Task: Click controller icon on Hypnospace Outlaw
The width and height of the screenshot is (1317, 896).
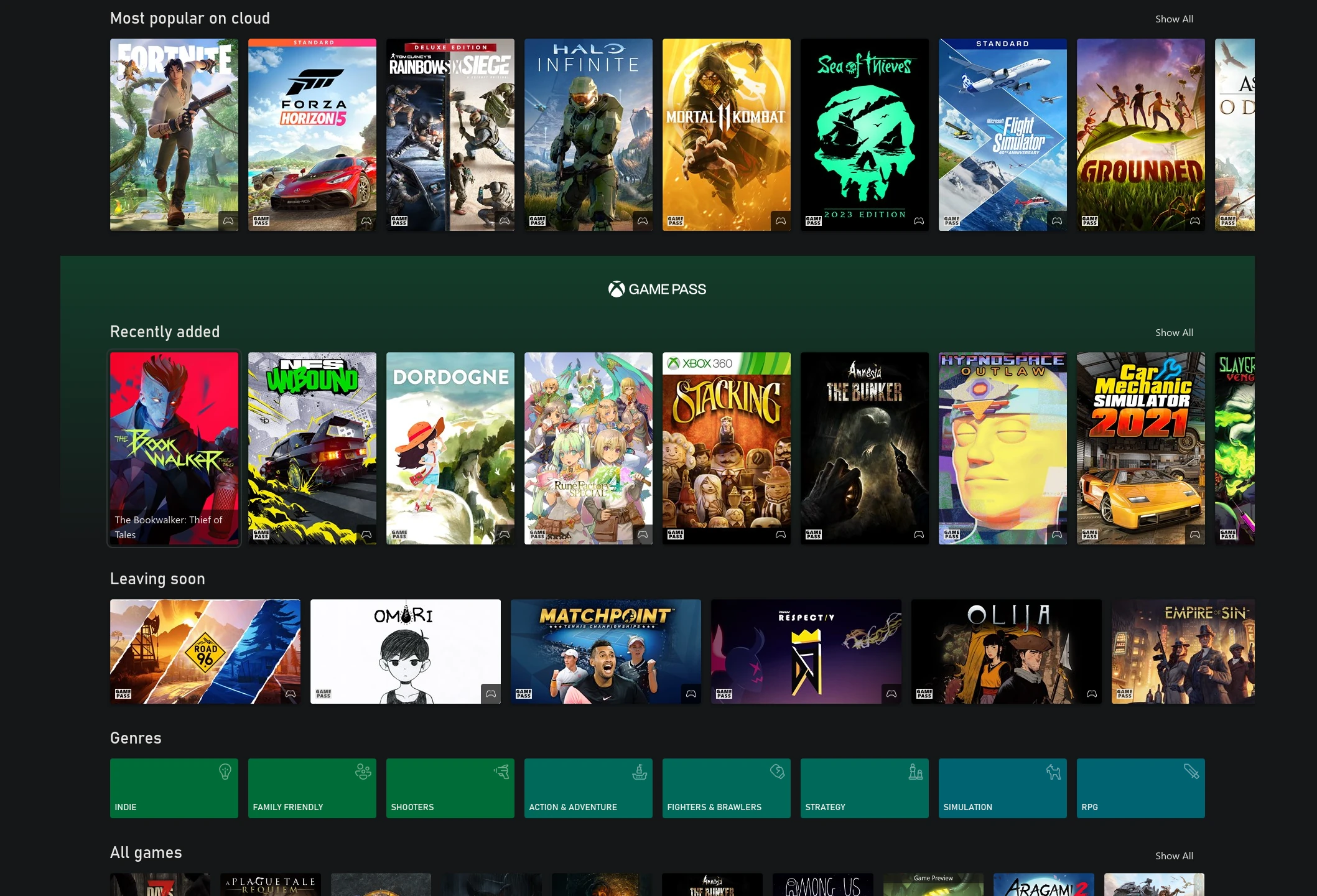Action: (x=1057, y=534)
